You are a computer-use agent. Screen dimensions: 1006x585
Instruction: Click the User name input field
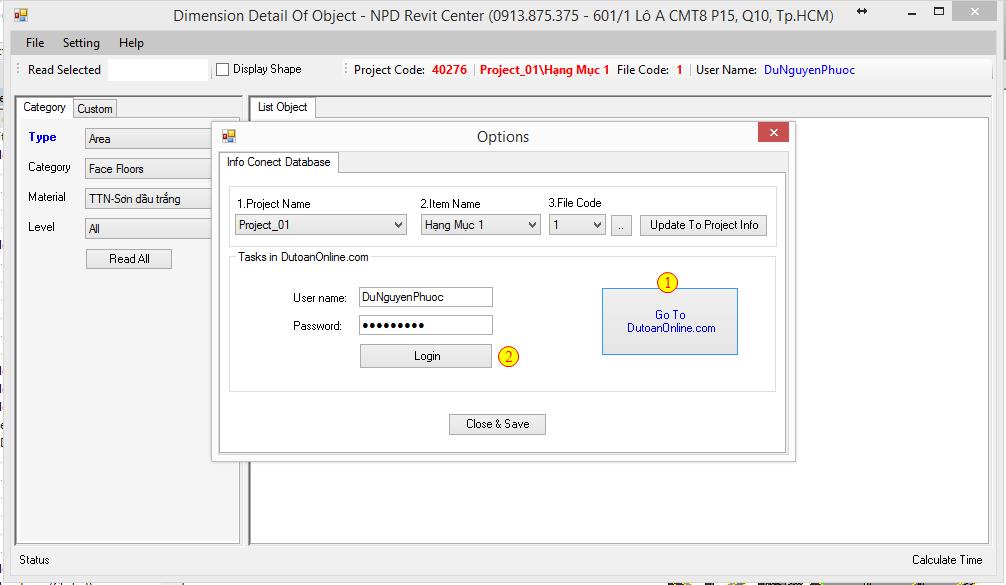point(425,297)
